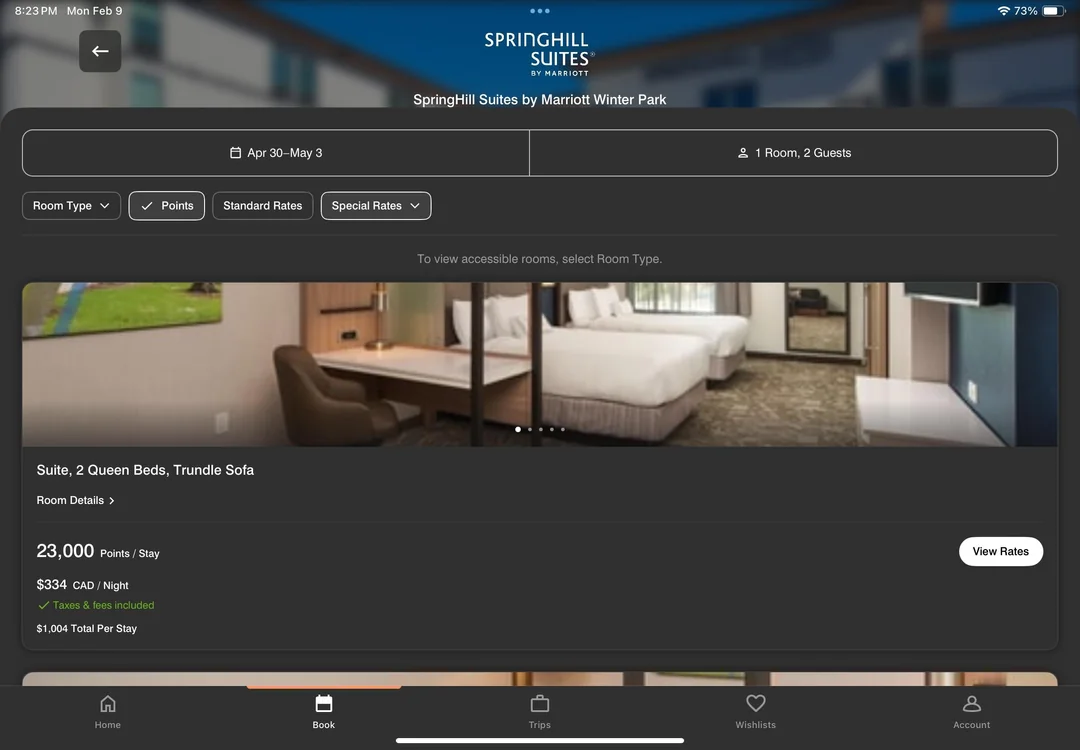1080x750 pixels.
Task: Select the Book calendar icon
Action: 324,704
